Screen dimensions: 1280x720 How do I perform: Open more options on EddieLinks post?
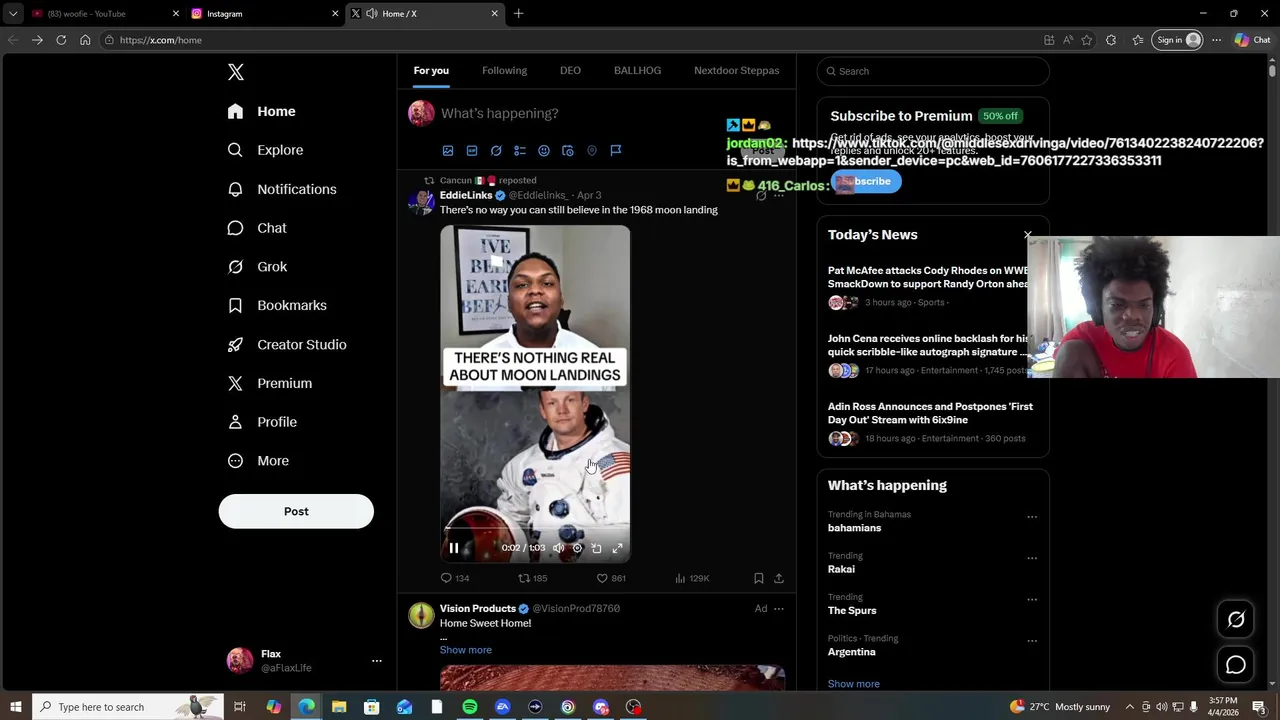(779, 195)
